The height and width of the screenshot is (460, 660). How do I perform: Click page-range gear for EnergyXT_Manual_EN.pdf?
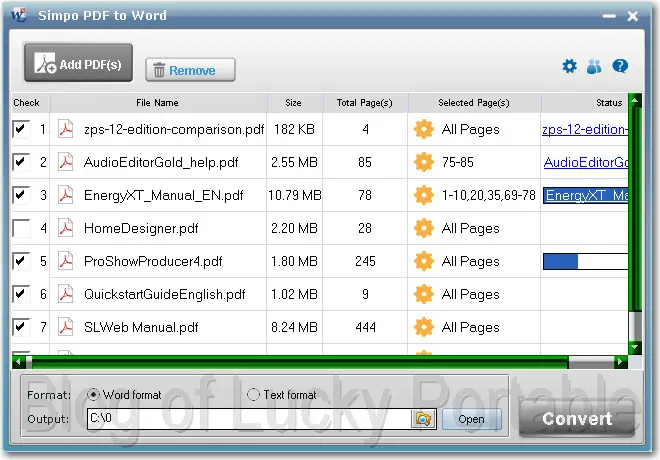[423, 195]
